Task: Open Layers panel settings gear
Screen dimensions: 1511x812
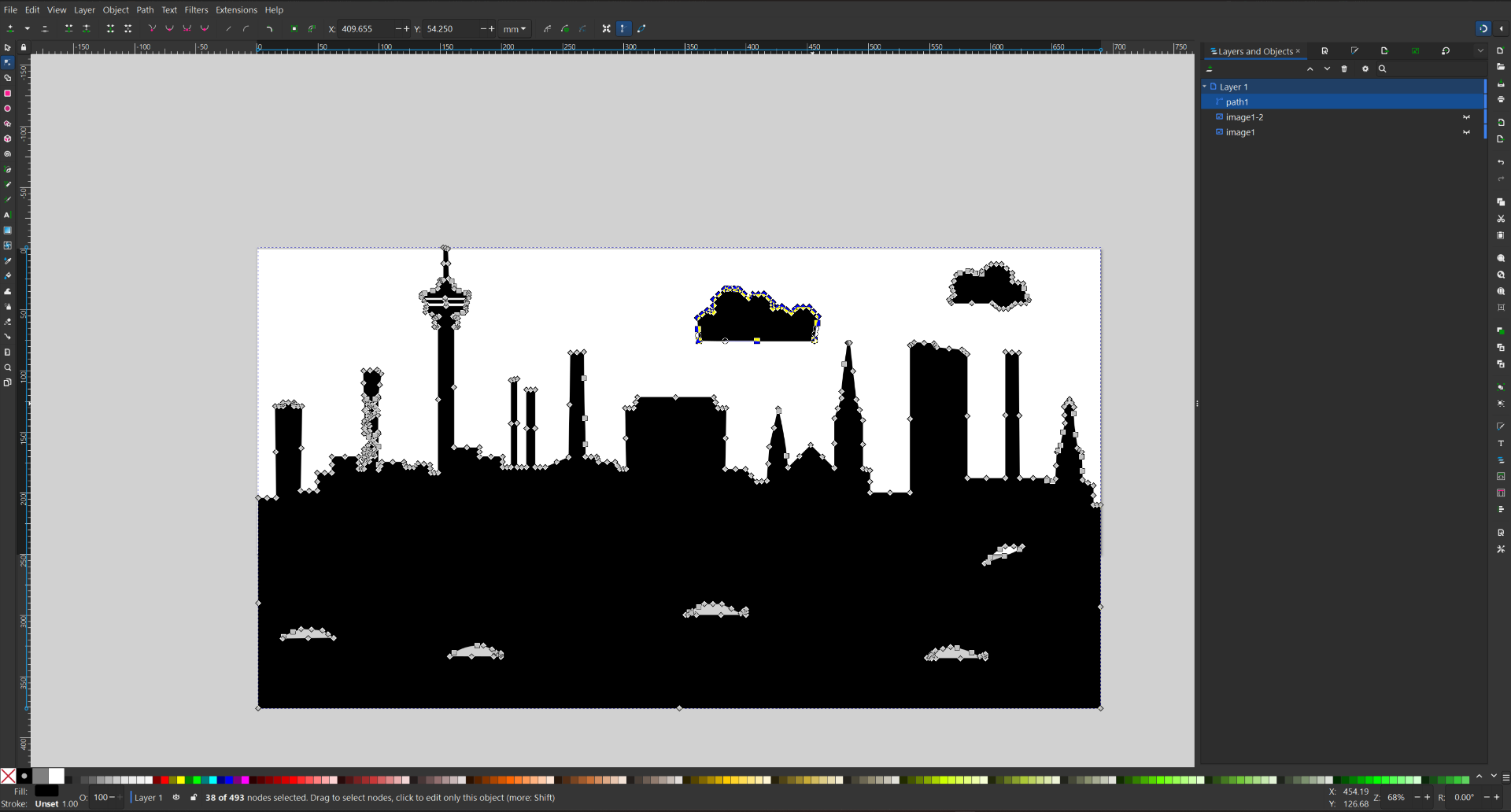Action: click(x=1365, y=69)
